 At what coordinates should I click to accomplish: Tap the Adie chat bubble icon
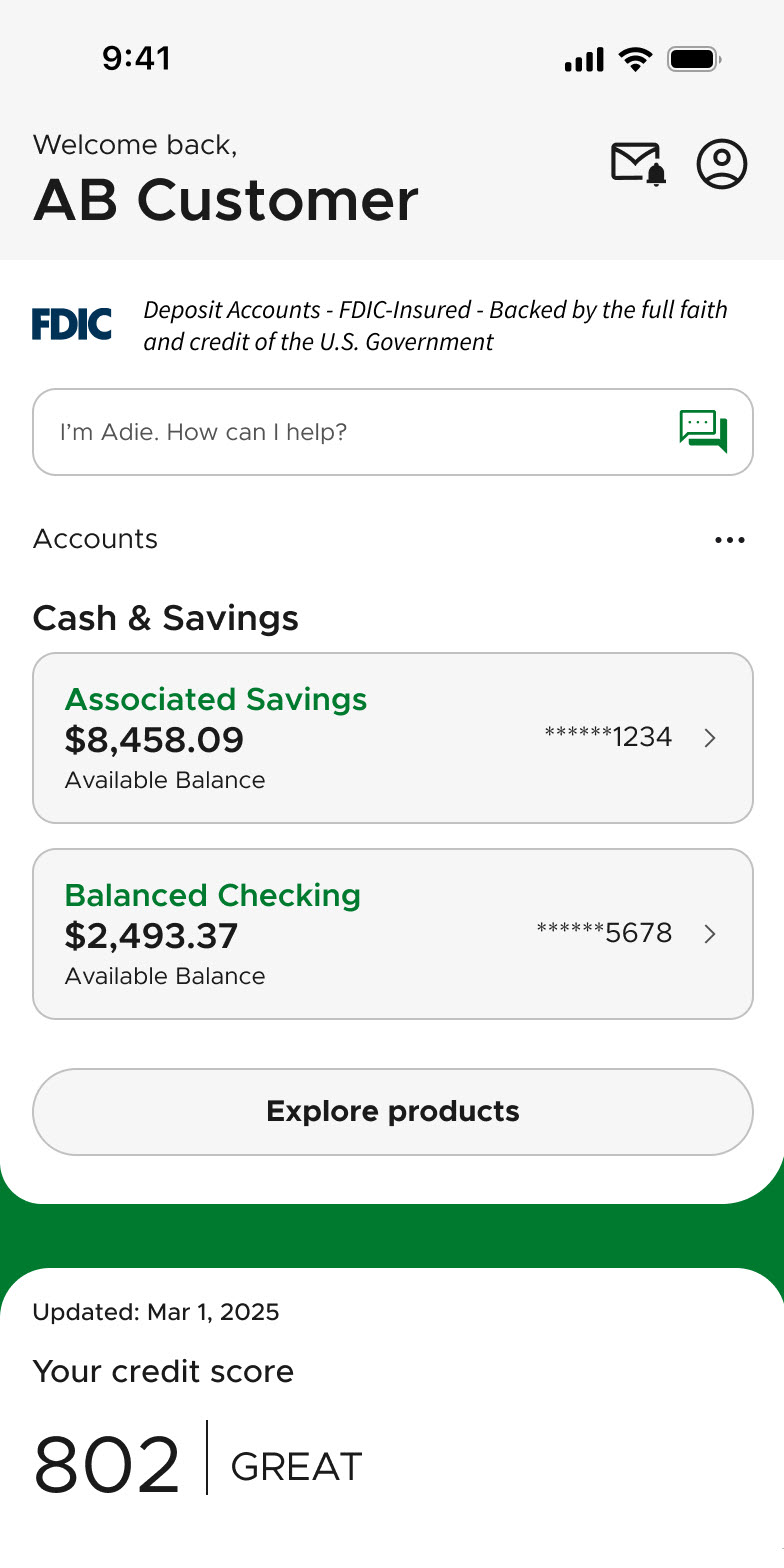coord(703,431)
